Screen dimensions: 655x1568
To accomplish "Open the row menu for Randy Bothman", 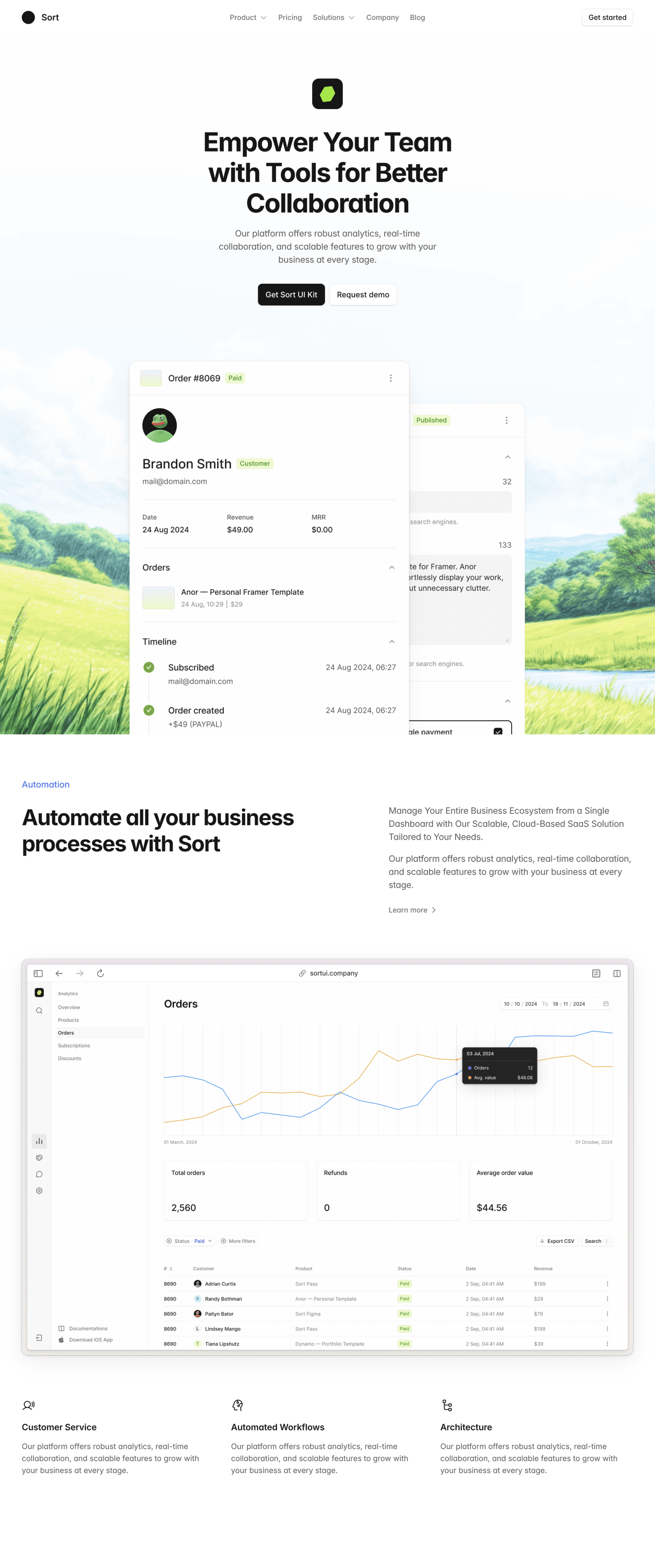I will [x=607, y=1299].
